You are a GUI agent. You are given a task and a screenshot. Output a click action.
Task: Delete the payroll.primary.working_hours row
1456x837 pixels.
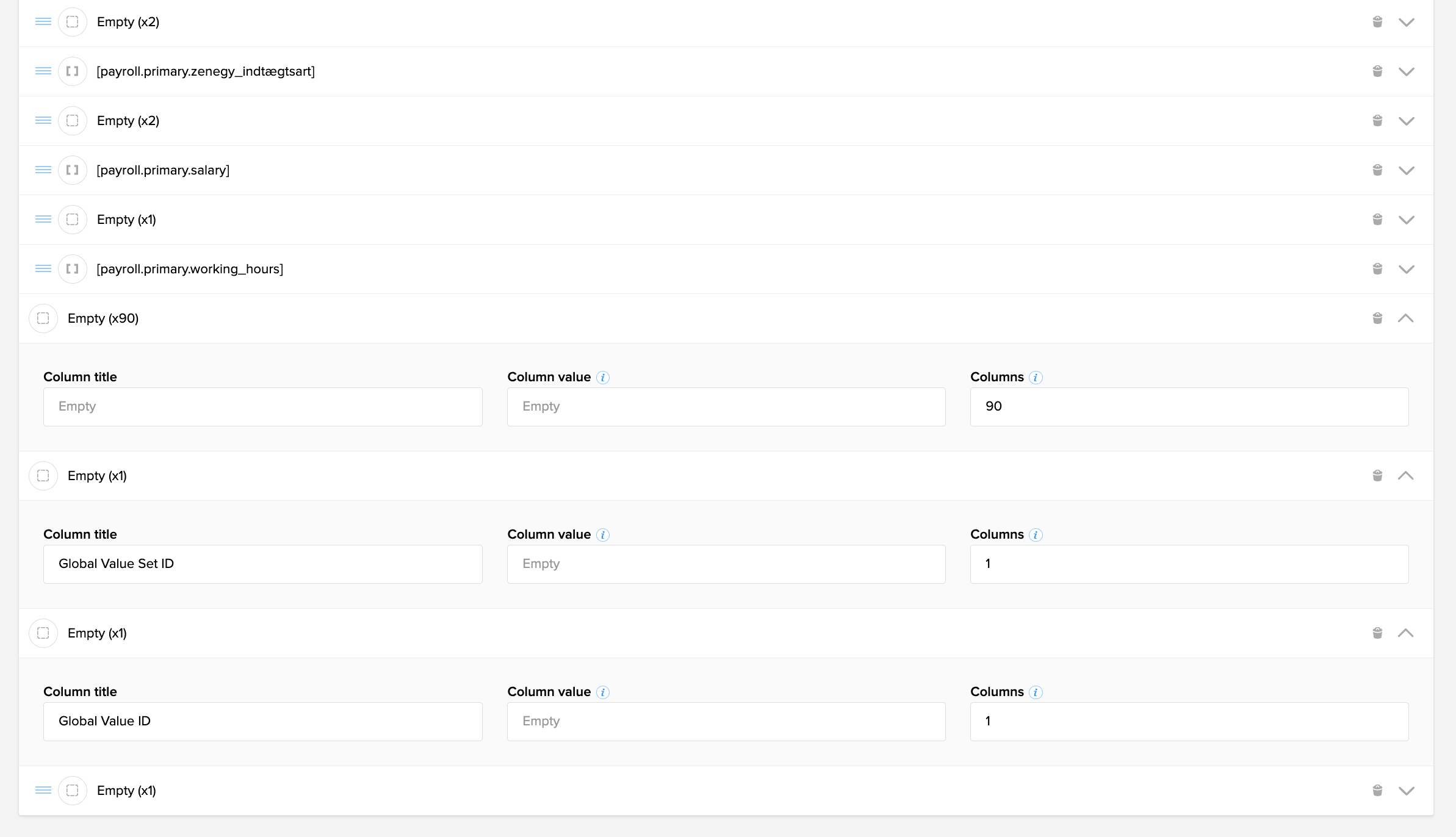1377,269
